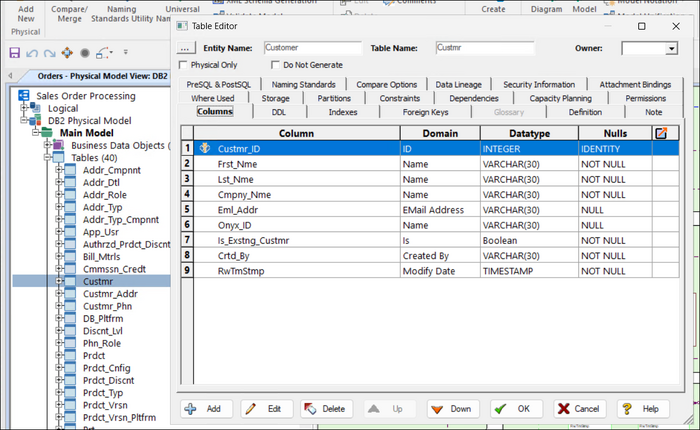Click the pencil icon on Edit button
The height and width of the screenshot is (430, 700).
coord(250,409)
